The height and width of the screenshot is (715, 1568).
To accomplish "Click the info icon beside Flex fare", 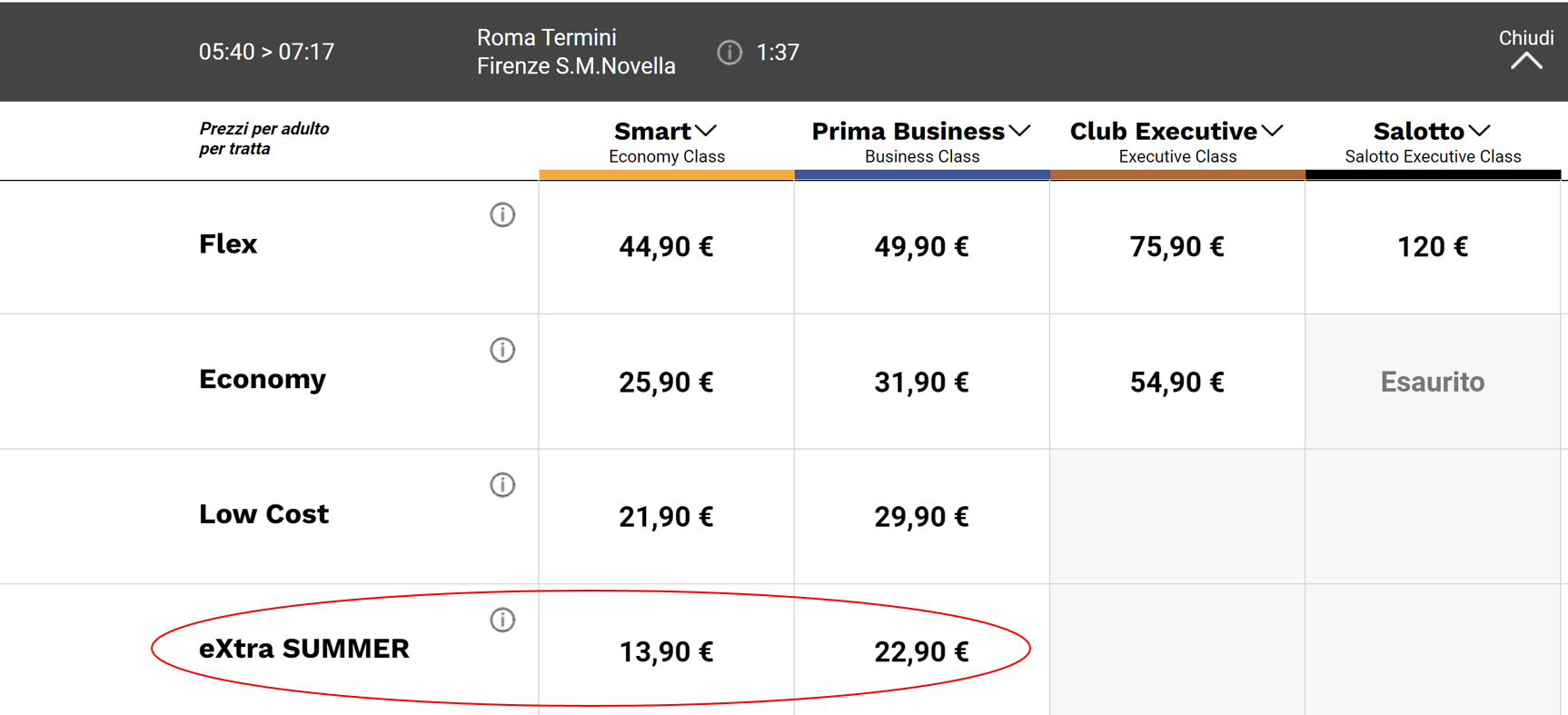I will coord(502,214).
